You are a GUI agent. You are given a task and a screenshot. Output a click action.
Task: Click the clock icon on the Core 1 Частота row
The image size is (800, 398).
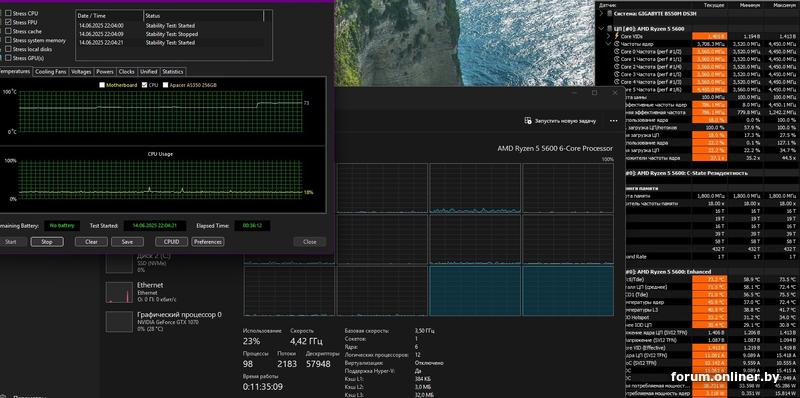click(617, 59)
